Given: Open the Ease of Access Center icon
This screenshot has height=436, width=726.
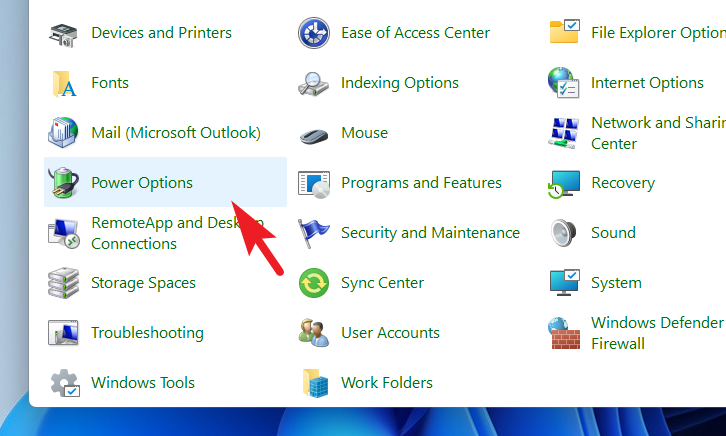Looking at the screenshot, I should (x=314, y=33).
